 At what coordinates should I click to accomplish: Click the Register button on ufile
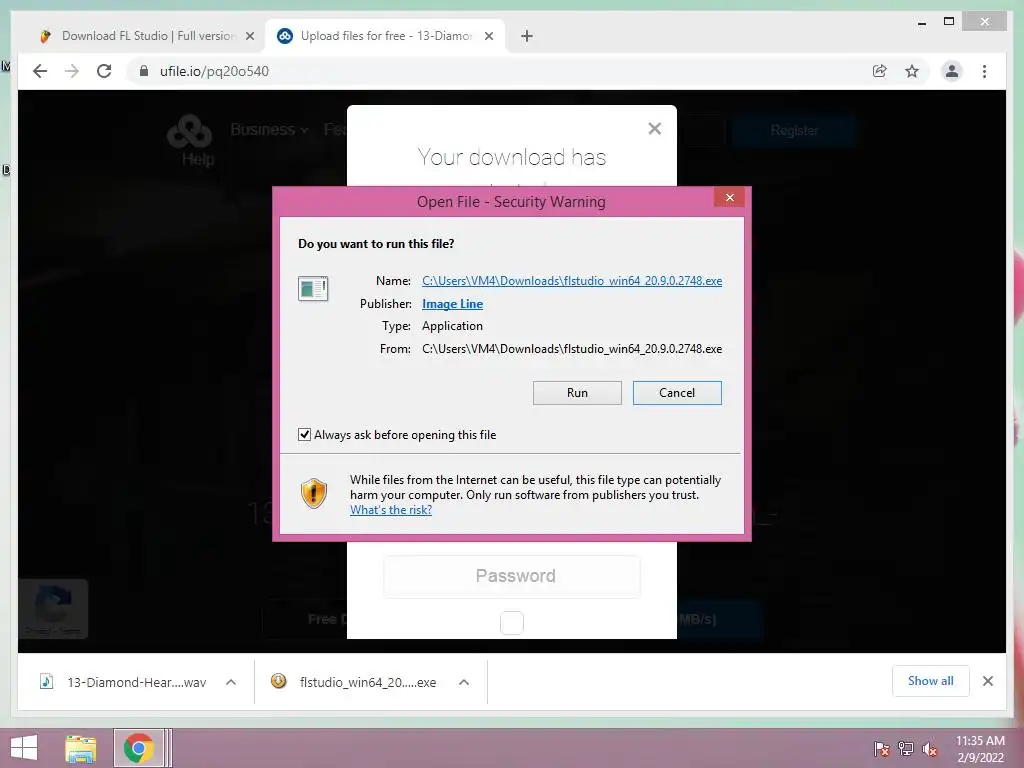click(794, 131)
